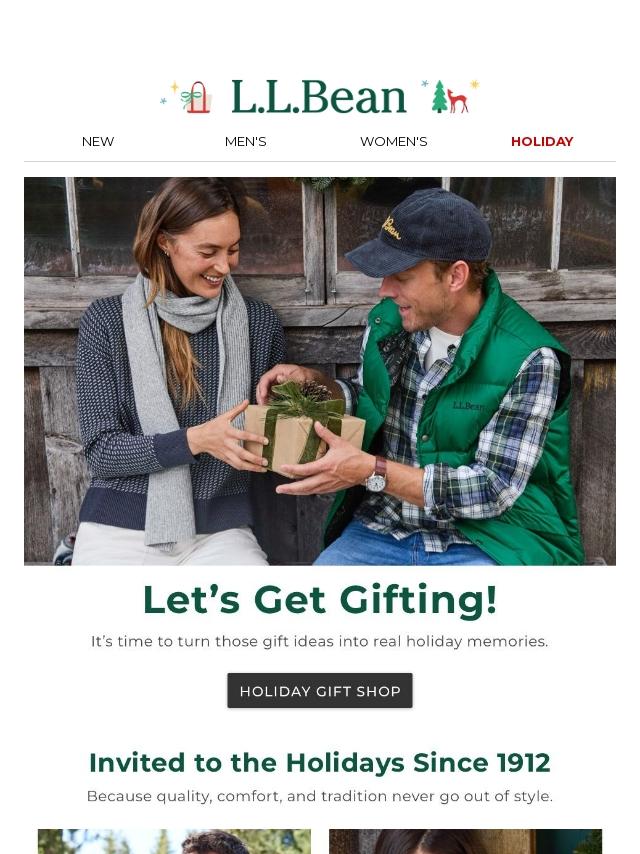Open the NEW navigation link
This screenshot has height=854, width=640.
click(x=98, y=142)
